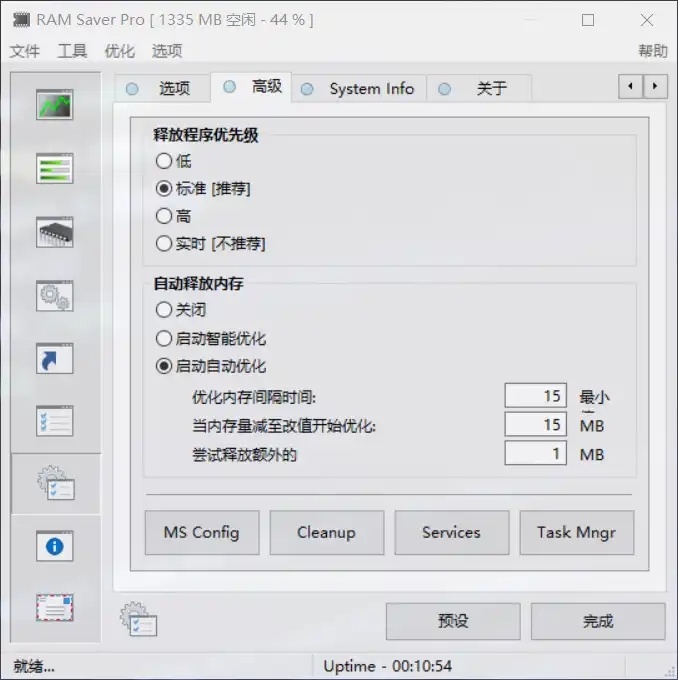Open the gears system tools sidebar icon
The image size is (678, 680).
(x=55, y=296)
